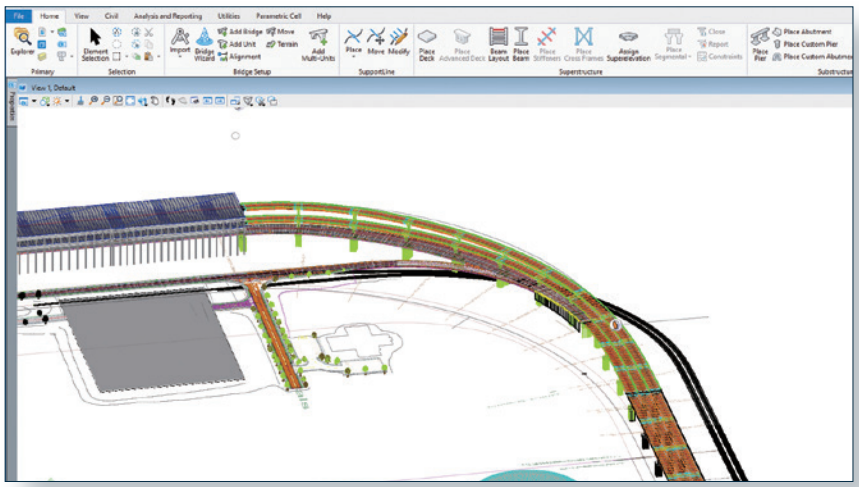Image resolution: width=859 pixels, height=487 pixels.
Task: Click Move in Bridge Setup group
Action: 280,32
